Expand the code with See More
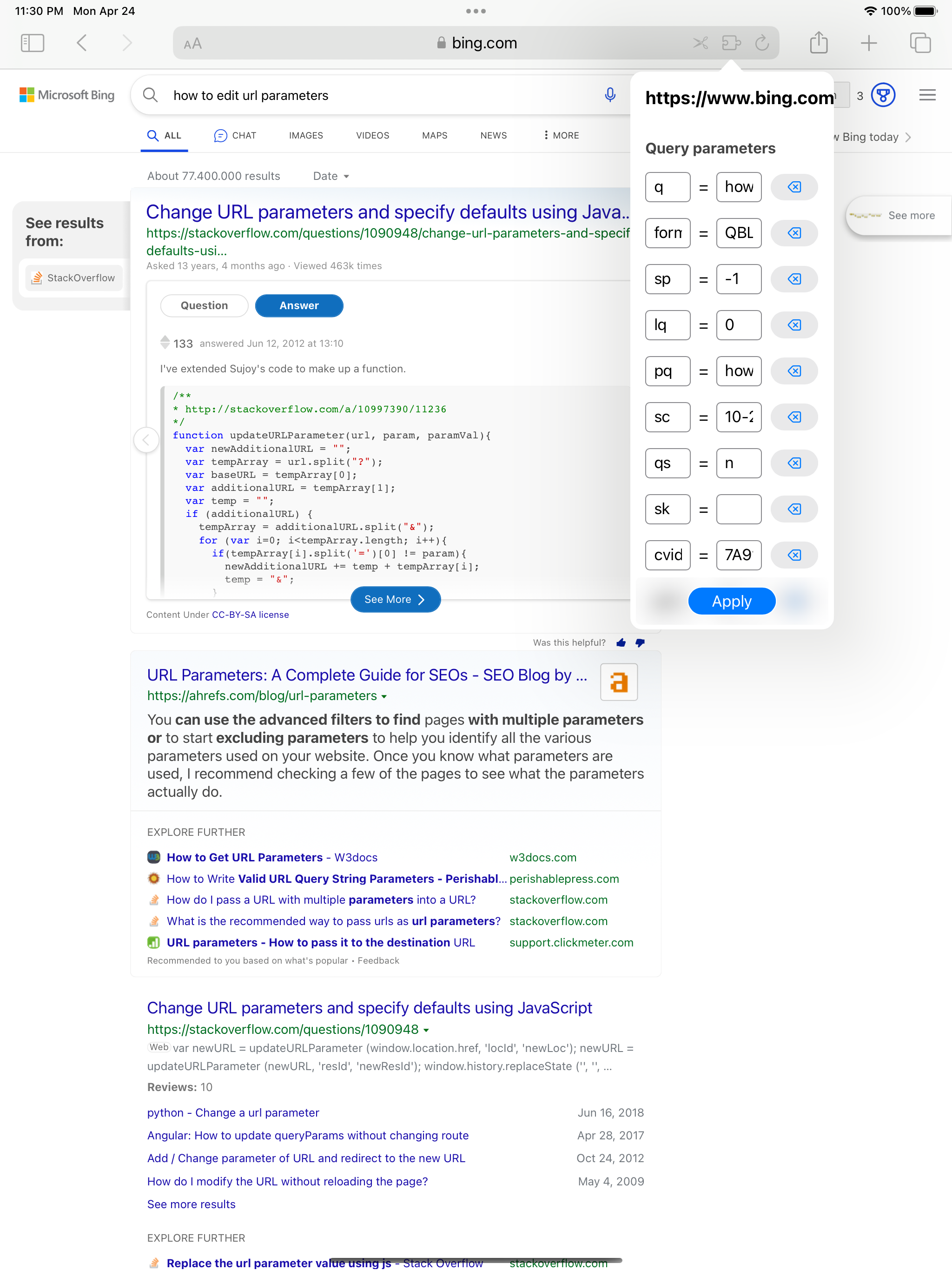The width and height of the screenshot is (952, 1270). (x=396, y=599)
